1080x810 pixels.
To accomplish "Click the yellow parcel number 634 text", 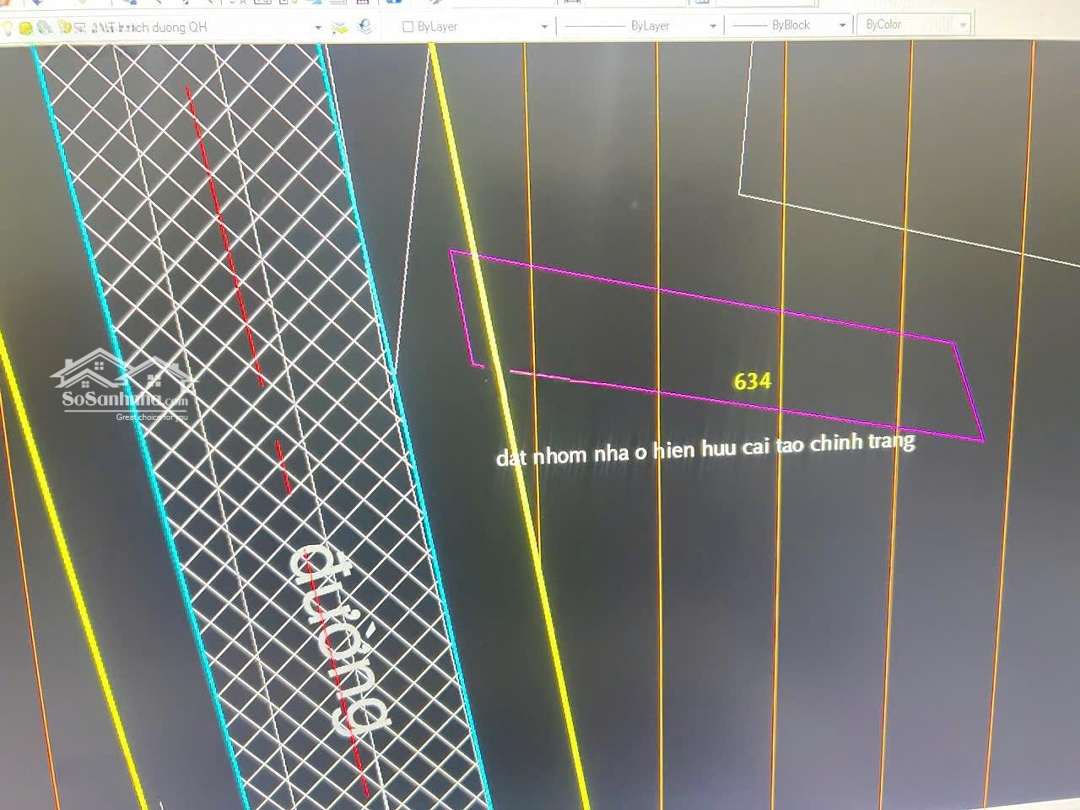I will (752, 381).
